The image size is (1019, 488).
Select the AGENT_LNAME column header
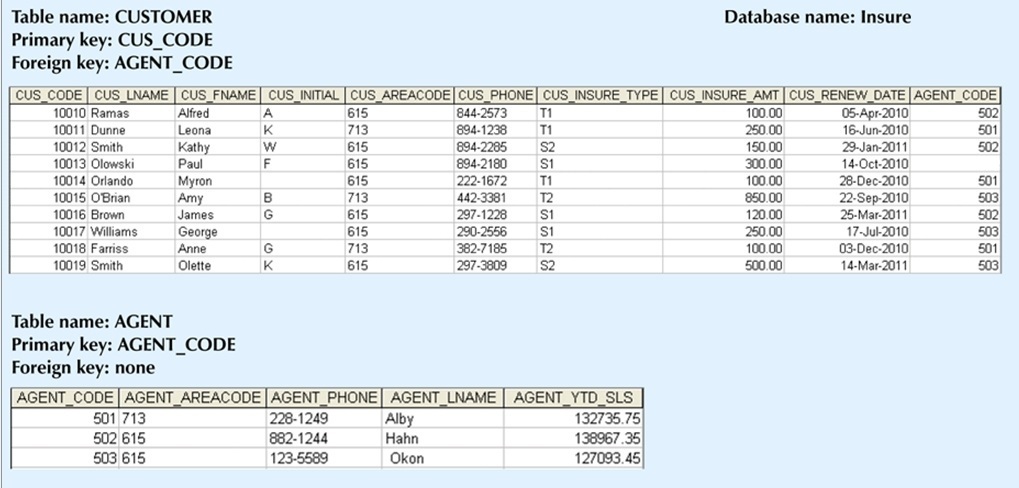(443, 398)
